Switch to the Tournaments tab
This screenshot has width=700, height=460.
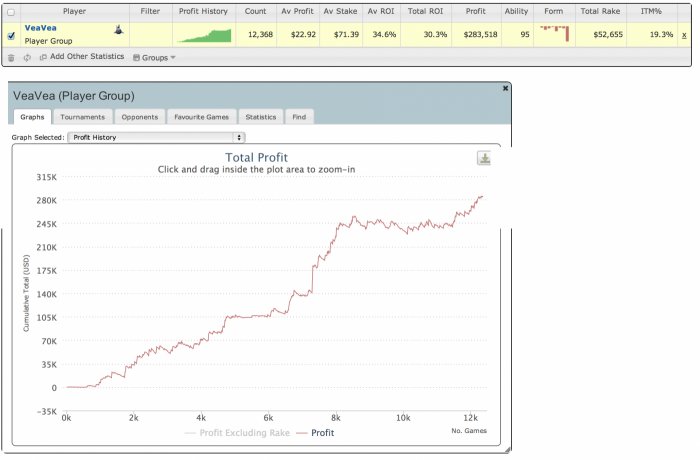pos(83,117)
